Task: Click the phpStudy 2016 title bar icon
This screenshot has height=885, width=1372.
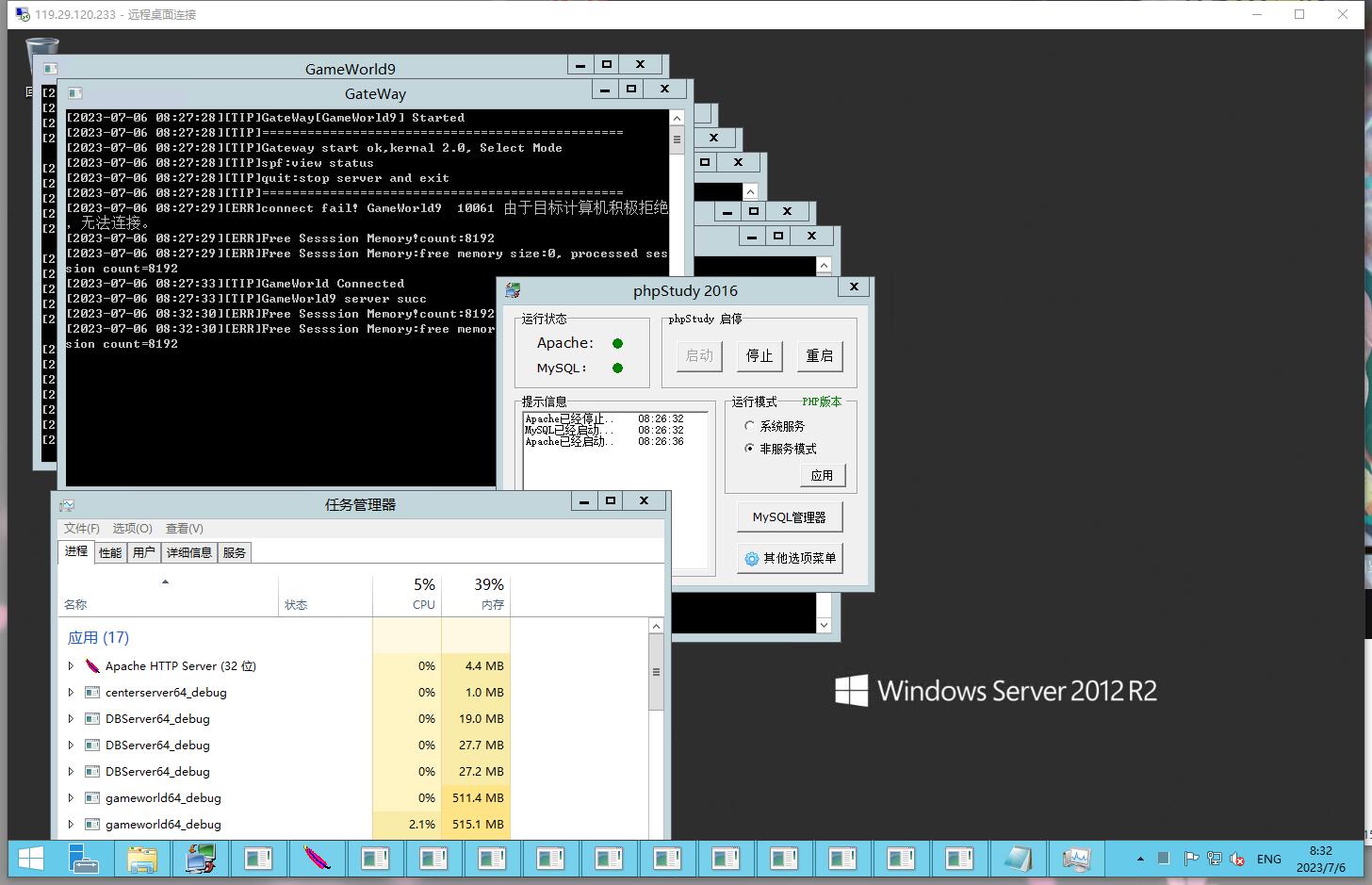Action: pos(513,290)
